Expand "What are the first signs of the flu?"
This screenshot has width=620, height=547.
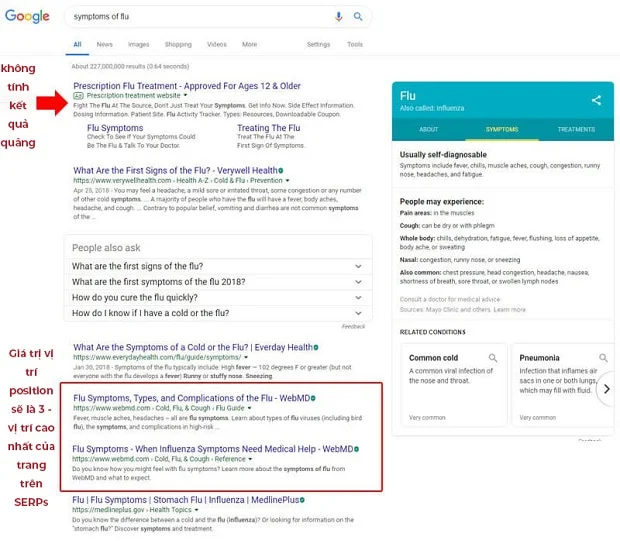coord(358,267)
